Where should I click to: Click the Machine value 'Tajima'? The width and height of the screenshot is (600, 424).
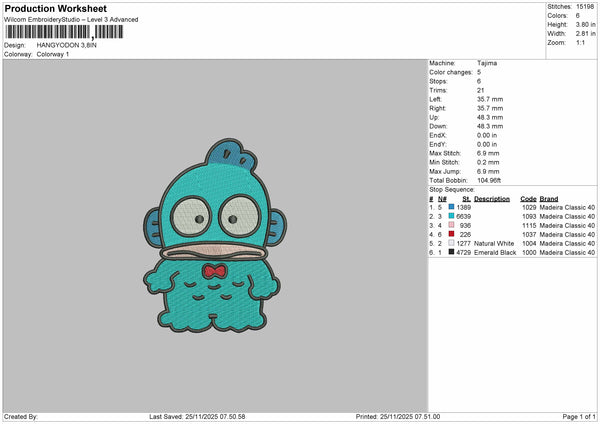pyautogui.click(x=487, y=63)
